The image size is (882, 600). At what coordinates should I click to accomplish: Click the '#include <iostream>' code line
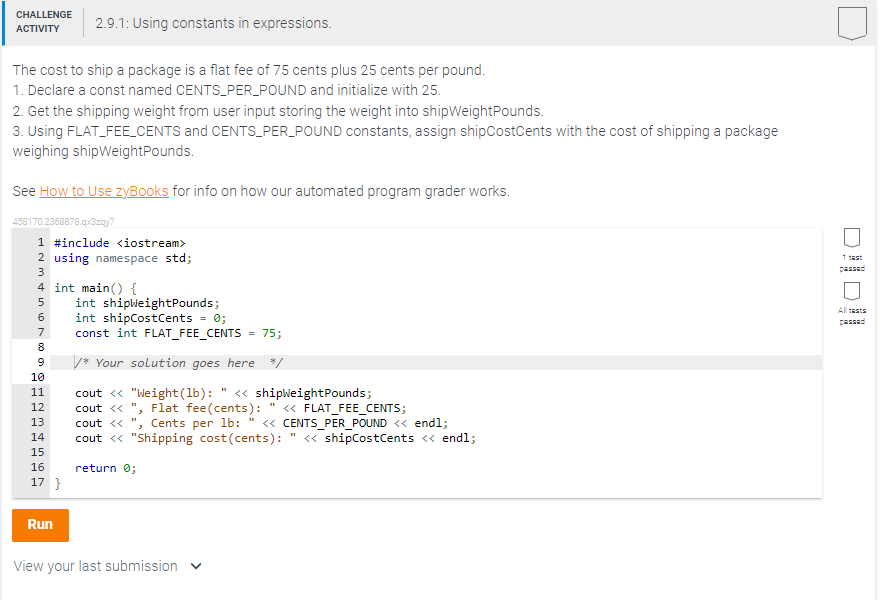tap(120, 243)
